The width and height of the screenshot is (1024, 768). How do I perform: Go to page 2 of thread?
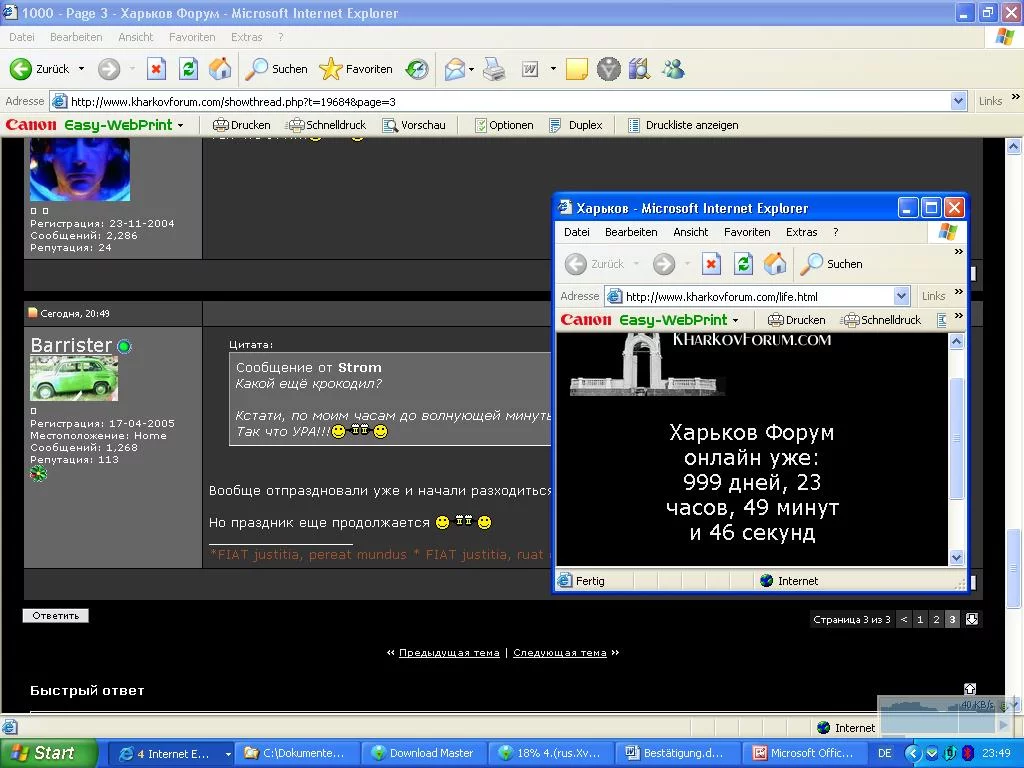click(936, 619)
